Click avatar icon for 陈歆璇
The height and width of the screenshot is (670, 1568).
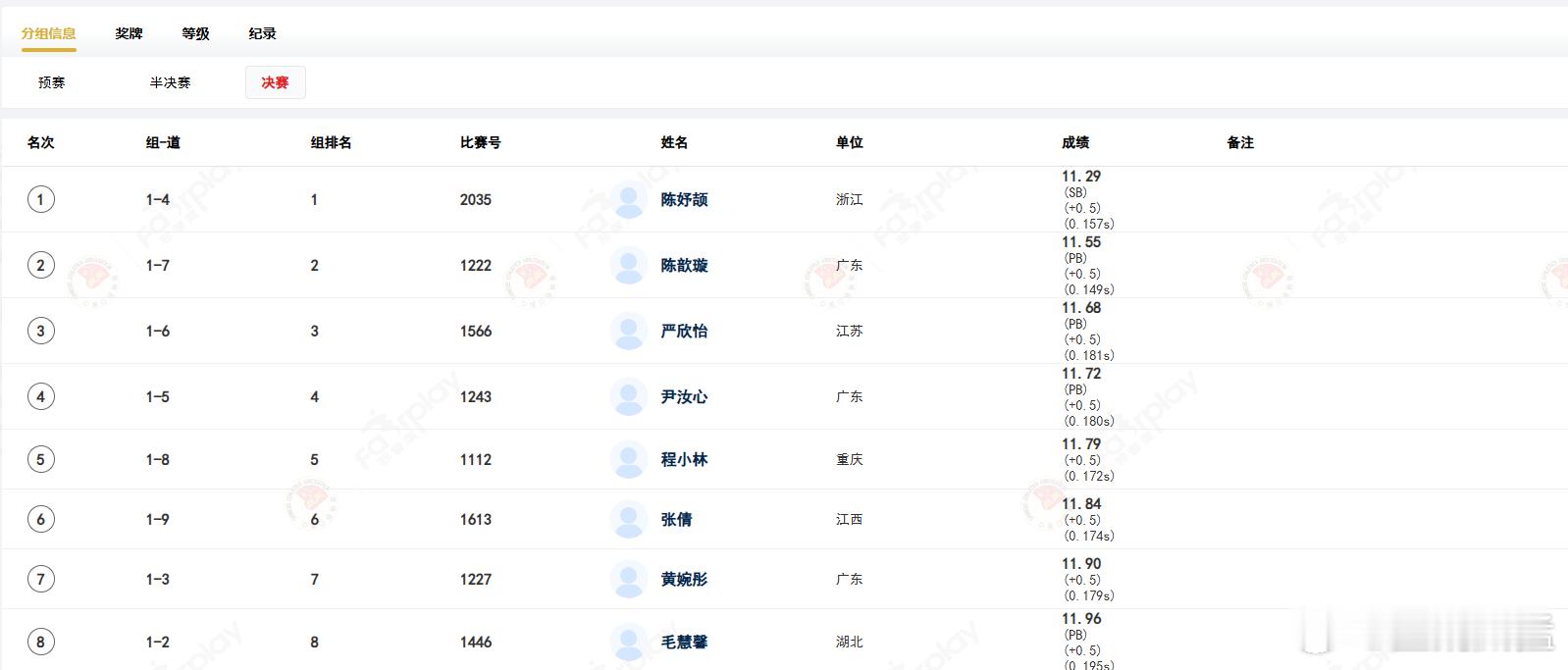[x=628, y=265]
